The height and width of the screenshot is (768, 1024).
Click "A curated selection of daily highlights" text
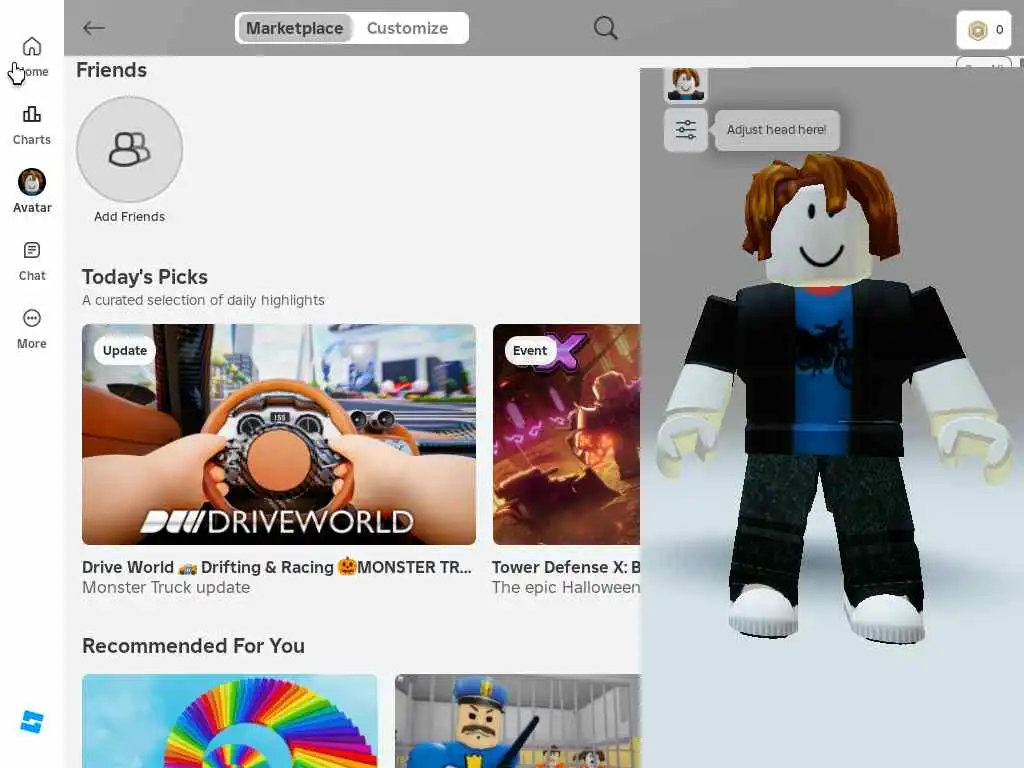click(x=203, y=300)
